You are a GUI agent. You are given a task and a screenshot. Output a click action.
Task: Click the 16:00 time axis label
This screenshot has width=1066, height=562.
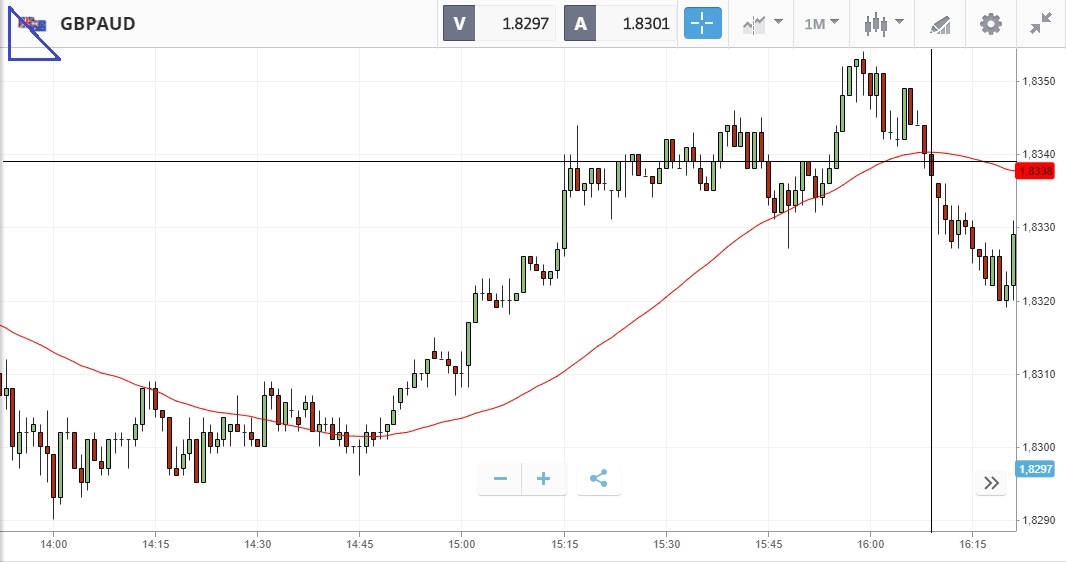(x=870, y=544)
